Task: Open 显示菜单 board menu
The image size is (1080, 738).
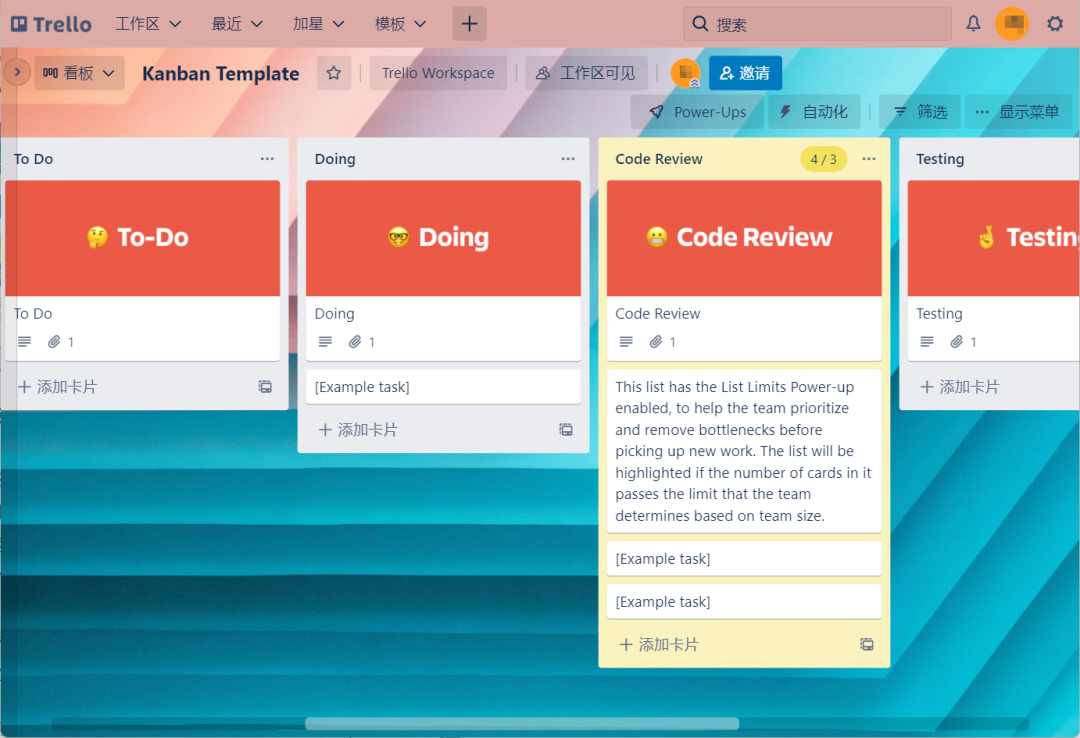Action: point(1017,112)
